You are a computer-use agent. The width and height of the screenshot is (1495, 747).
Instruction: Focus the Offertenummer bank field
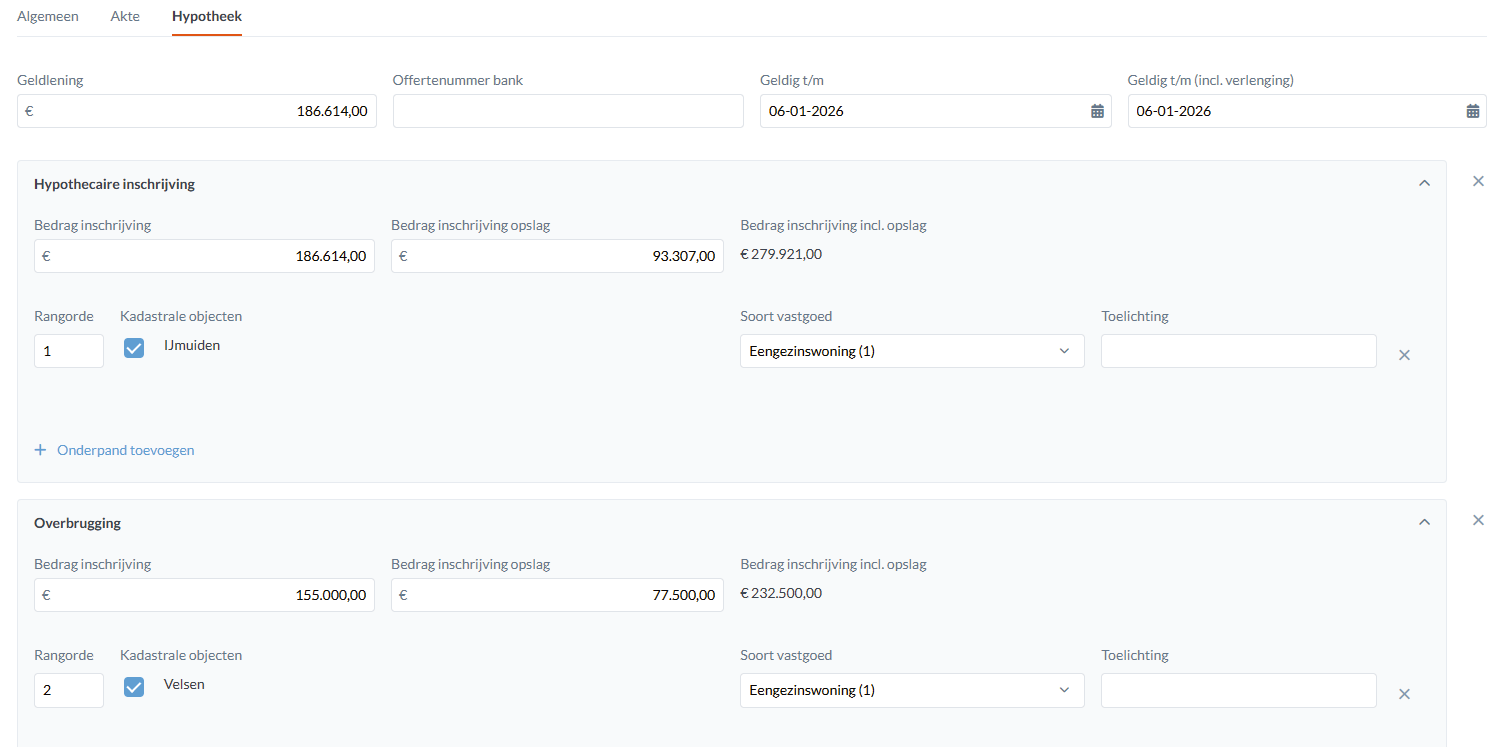point(568,111)
